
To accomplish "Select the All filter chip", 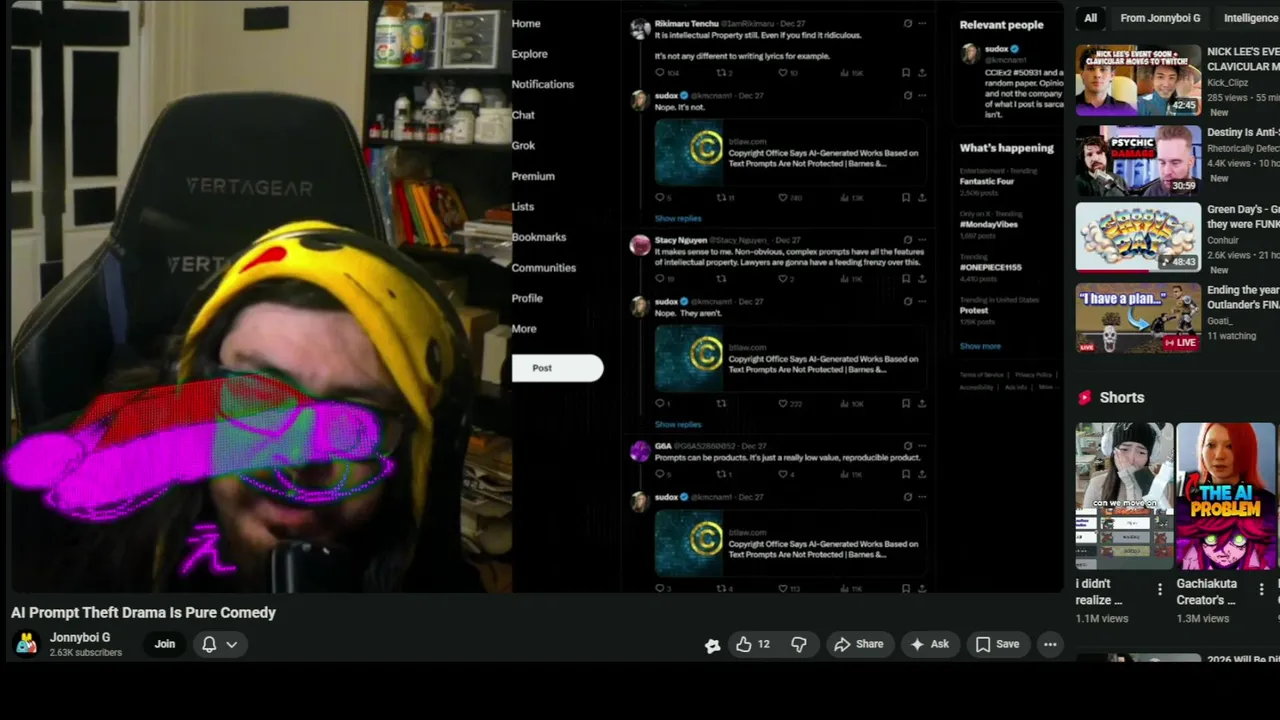I will [1091, 18].
